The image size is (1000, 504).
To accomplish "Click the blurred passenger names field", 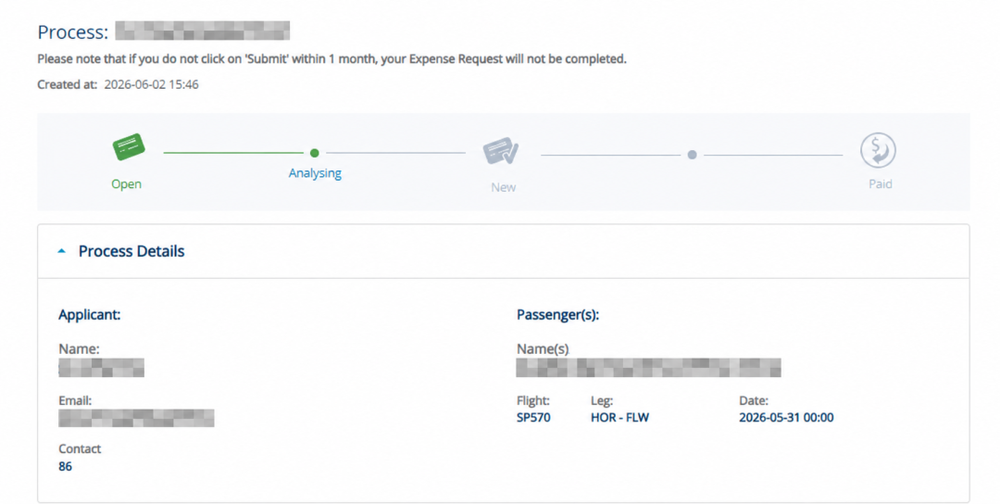I will pyautogui.click(x=649, y=367).
